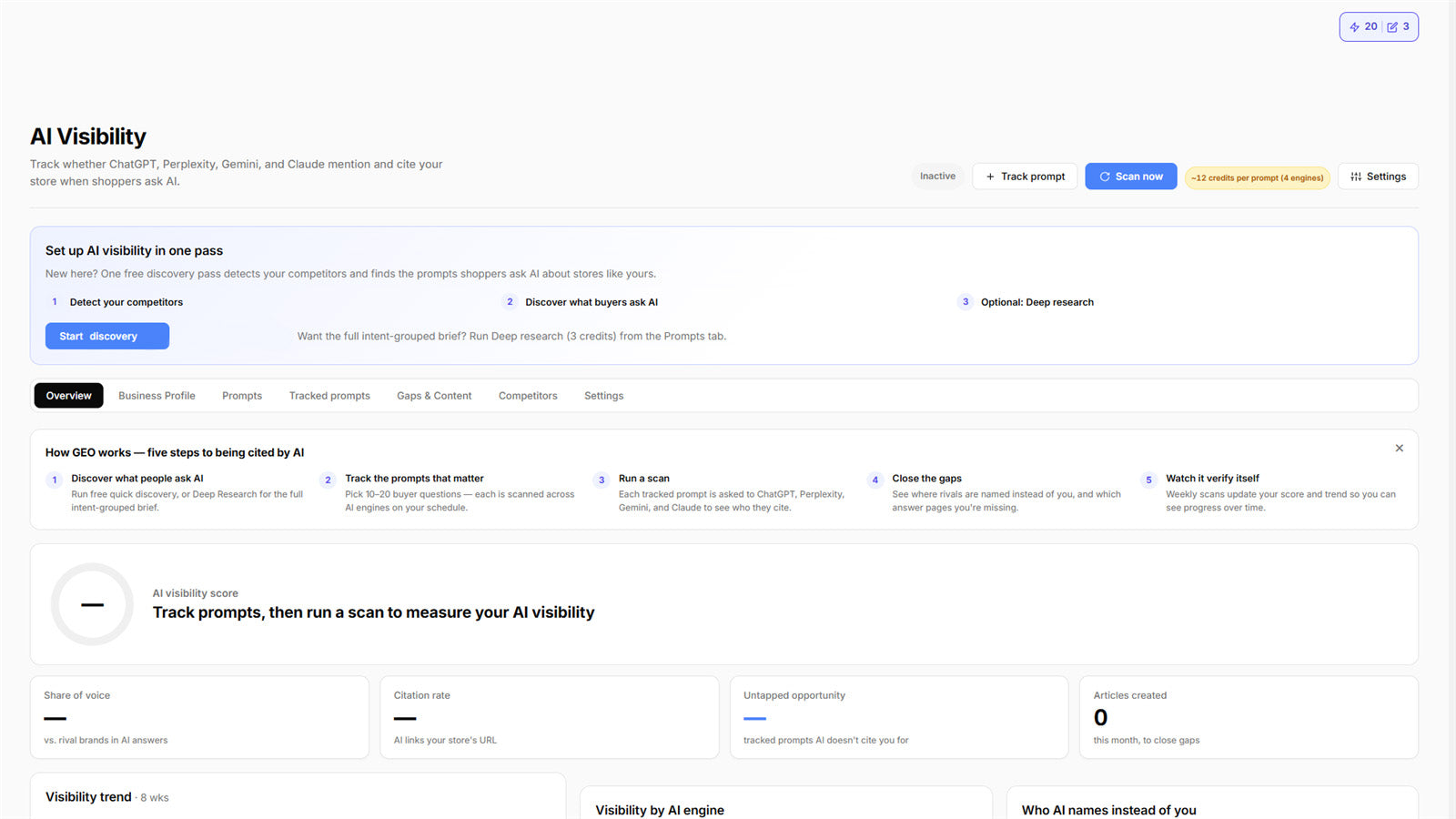Viewport: 1456px width, 819px height.
Task: Click the 'Close the gaps' step title
Action: point(927,479)
